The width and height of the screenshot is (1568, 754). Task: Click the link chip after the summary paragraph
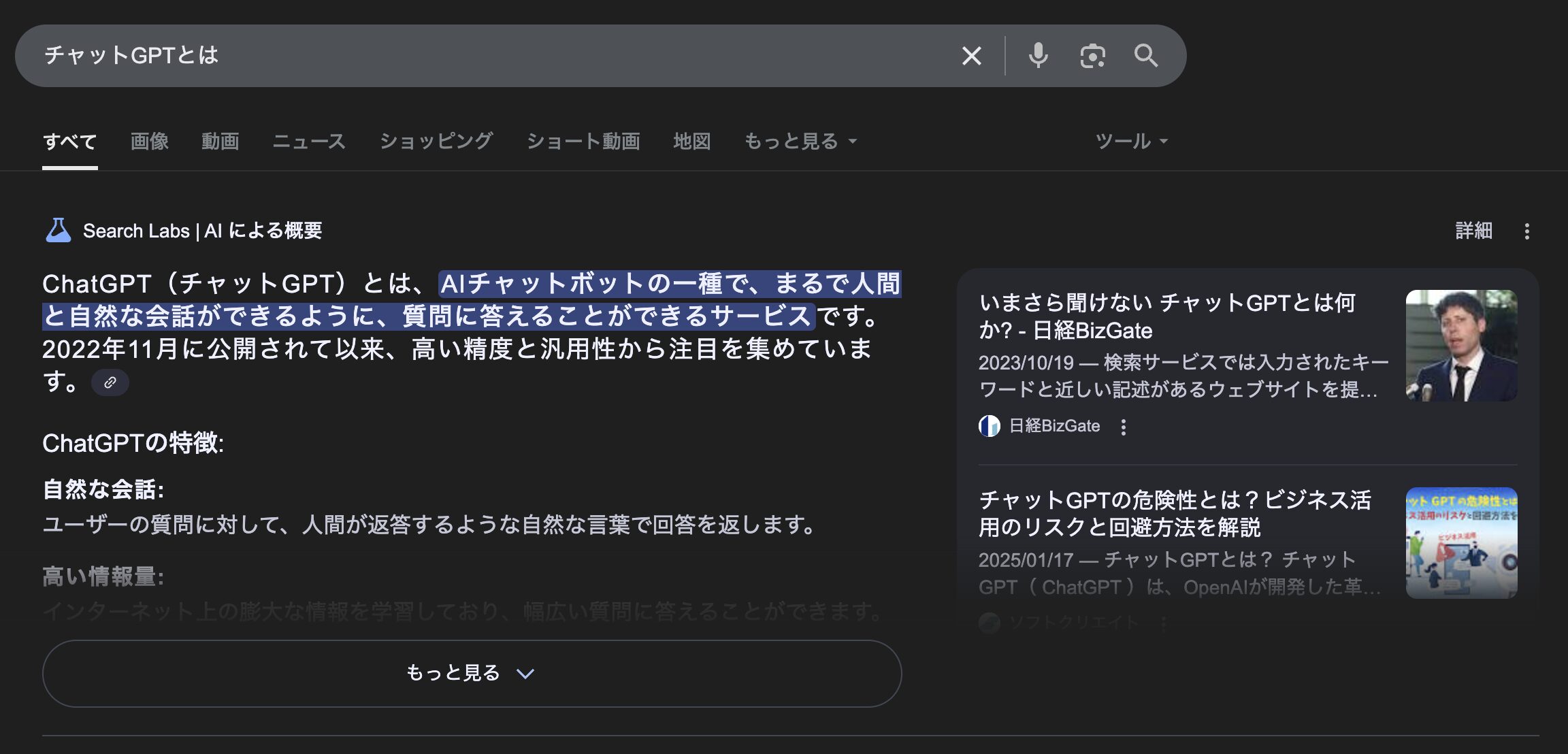[110, 382]
